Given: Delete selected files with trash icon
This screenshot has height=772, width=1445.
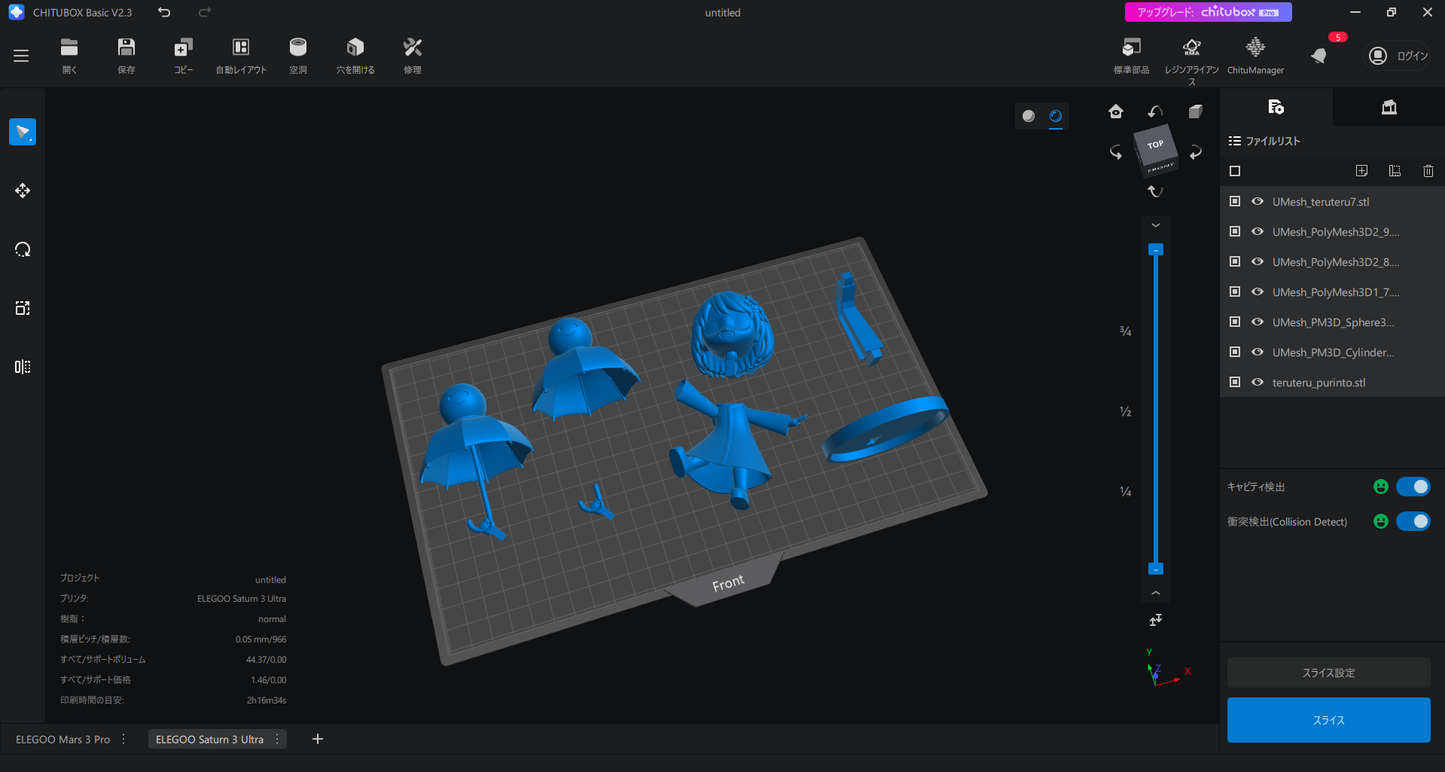Looking at the screenshot, I should pyautogui.click(x=1428, y=171).
